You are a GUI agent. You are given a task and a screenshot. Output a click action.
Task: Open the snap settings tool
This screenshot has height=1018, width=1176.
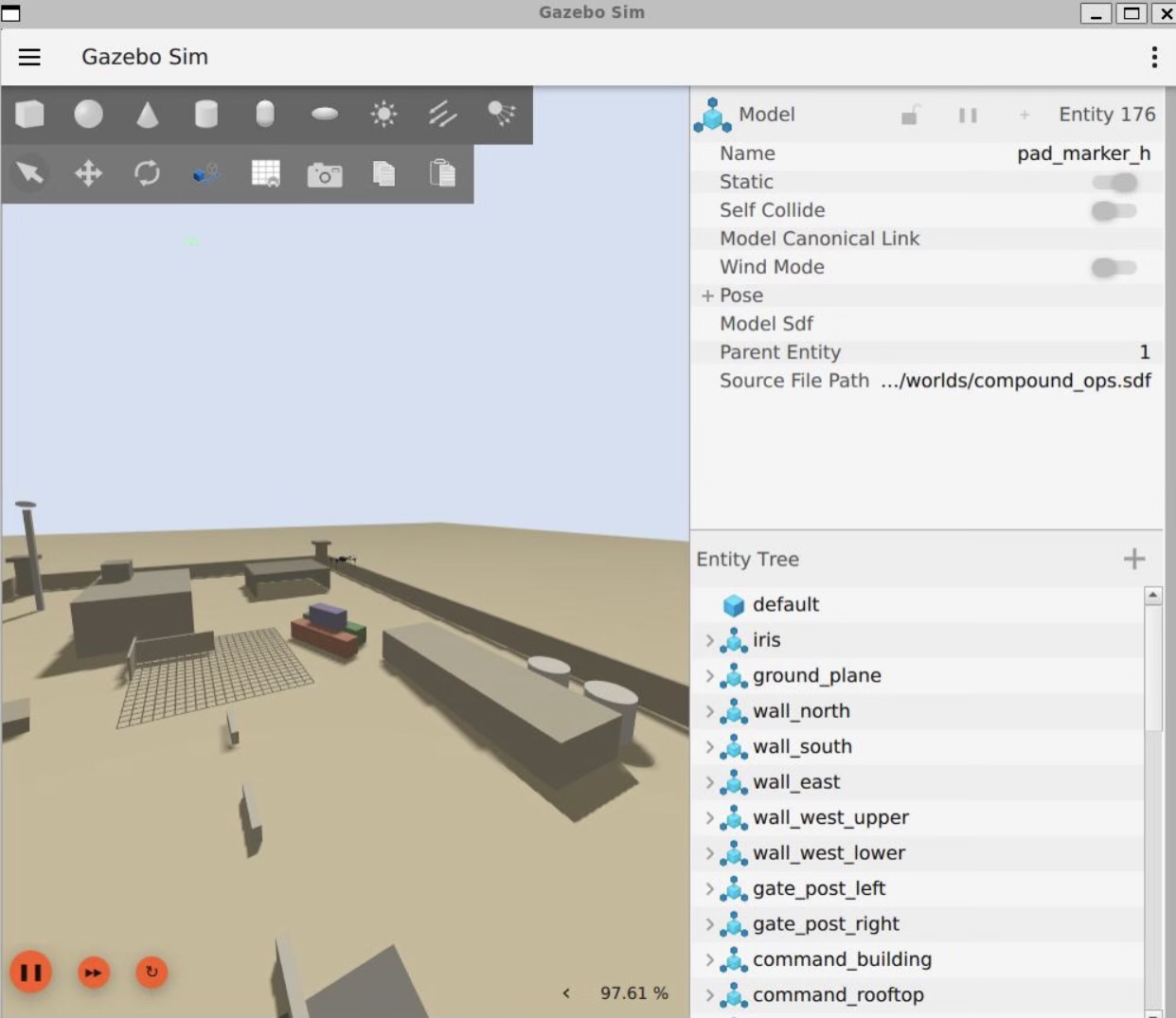[206, 173]
